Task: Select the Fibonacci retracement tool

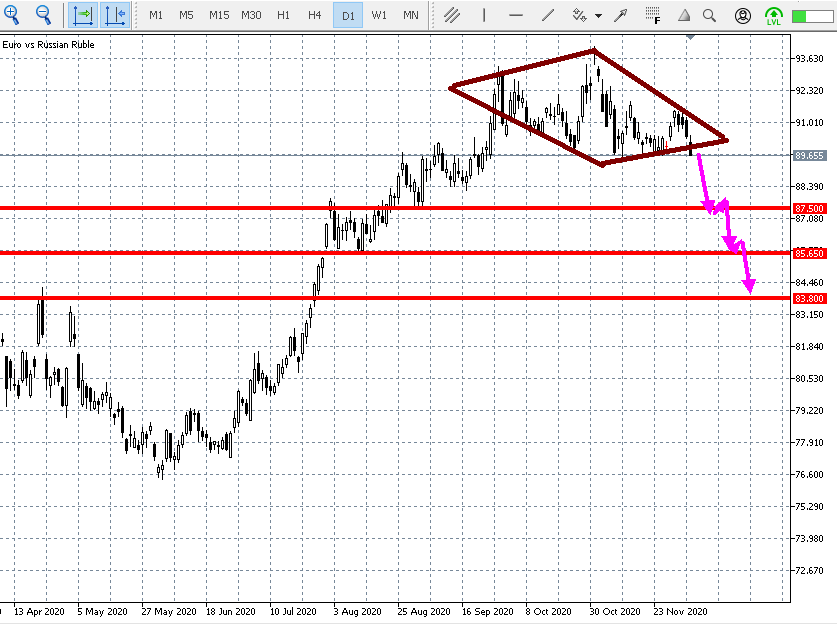Action: click(652, 15)
